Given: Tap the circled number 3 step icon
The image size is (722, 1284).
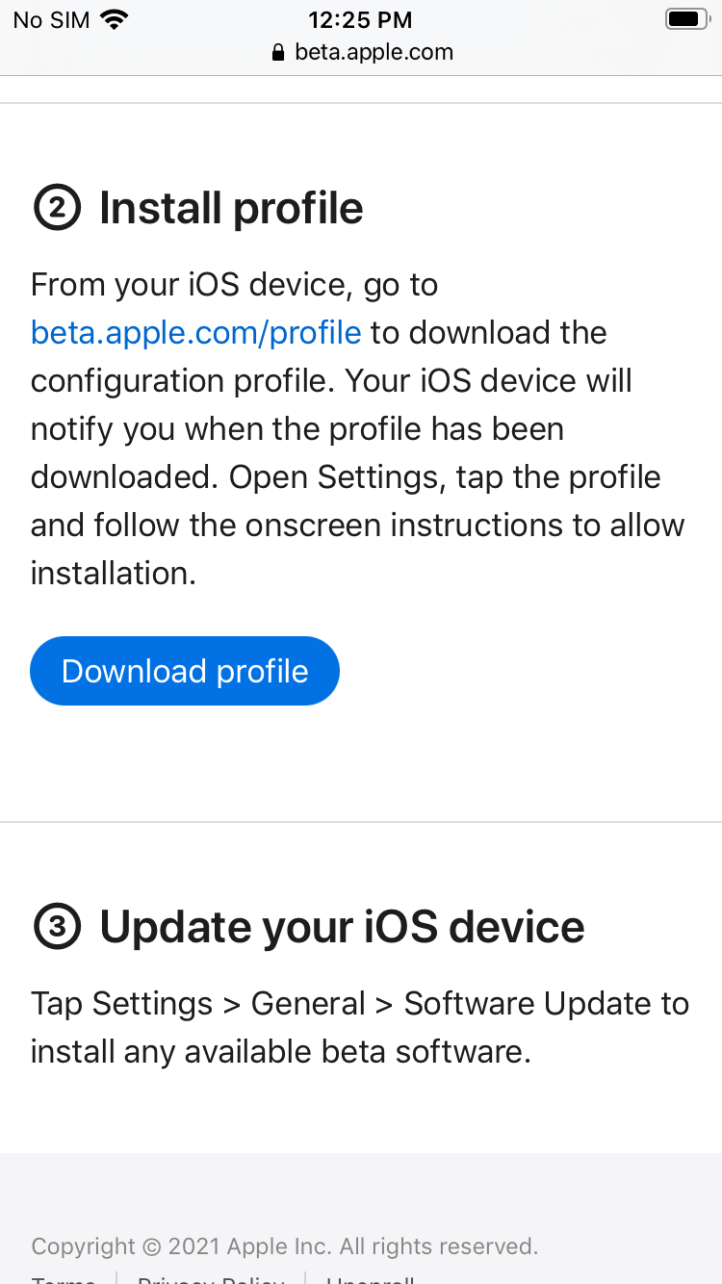Looking at the screenshot, I should [56, 928].
